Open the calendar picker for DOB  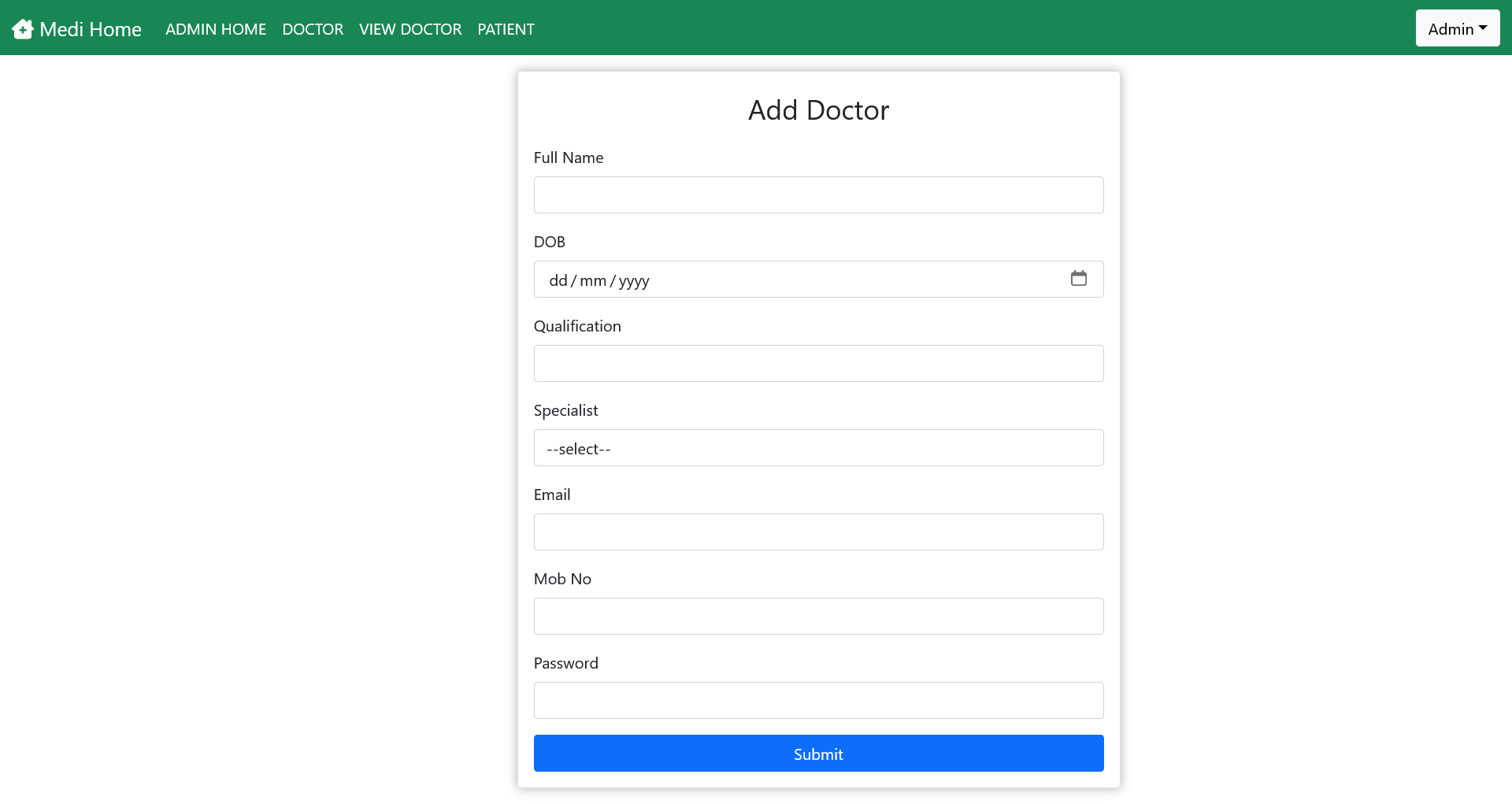(1080, 279)
